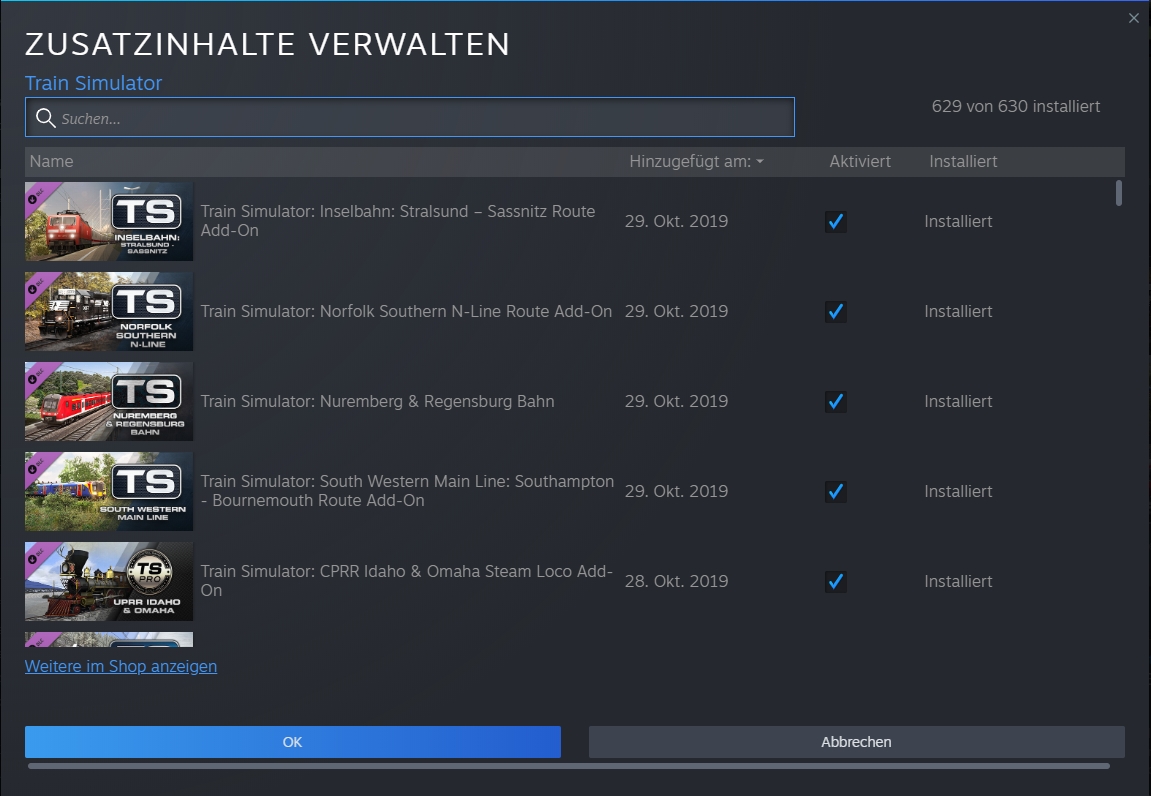Click the horizontal scrollbar at the bottom

tap(569, 766)
